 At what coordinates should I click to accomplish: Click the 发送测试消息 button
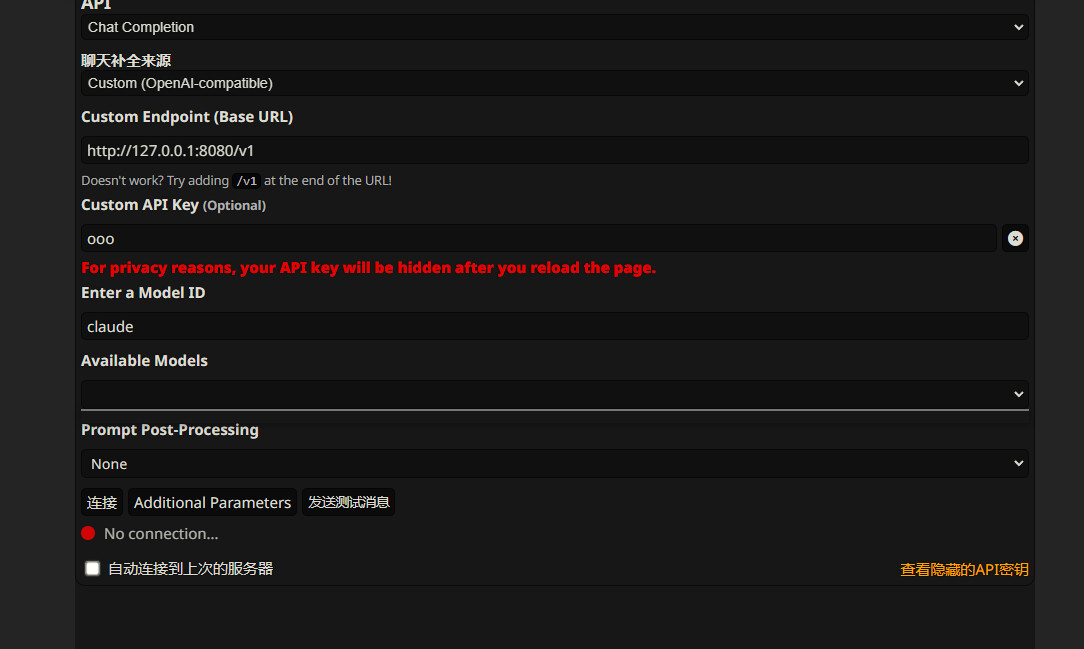(x=349, y=502)
